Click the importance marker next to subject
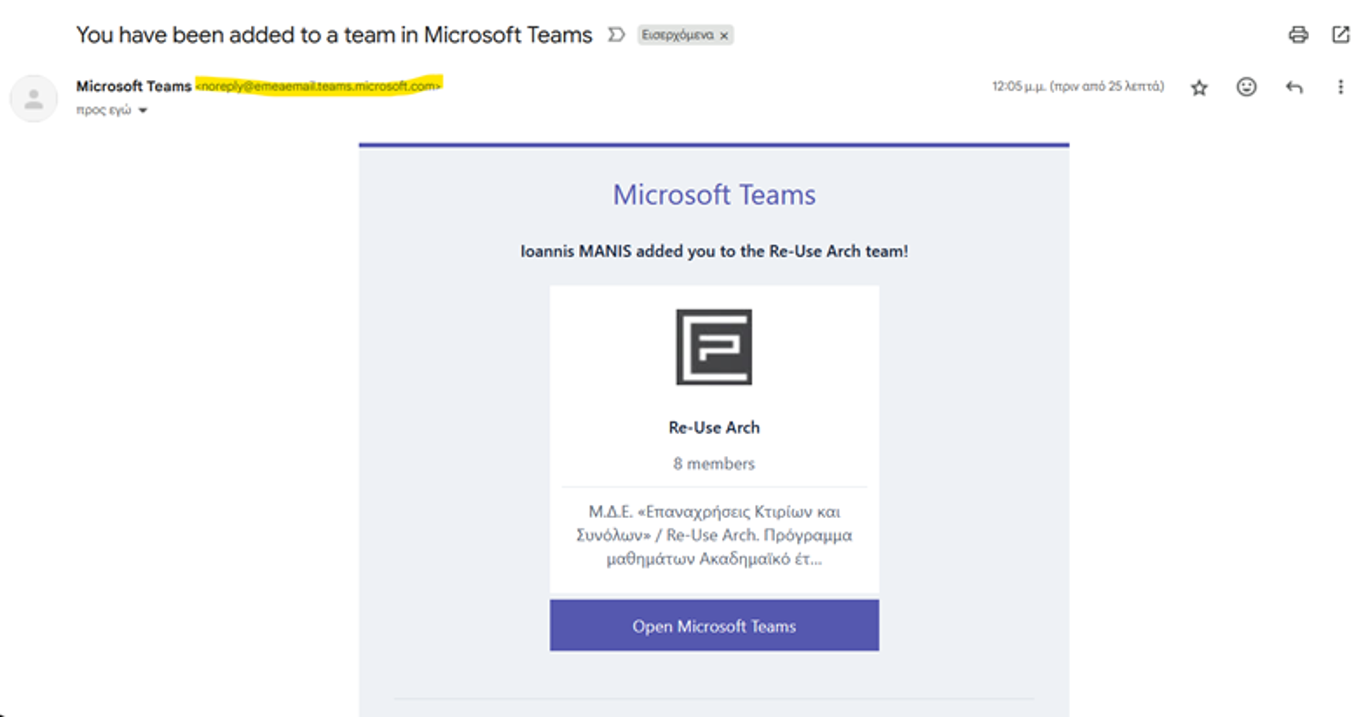Viewport: 1368px width, 717px height. (x=617, y=35)
